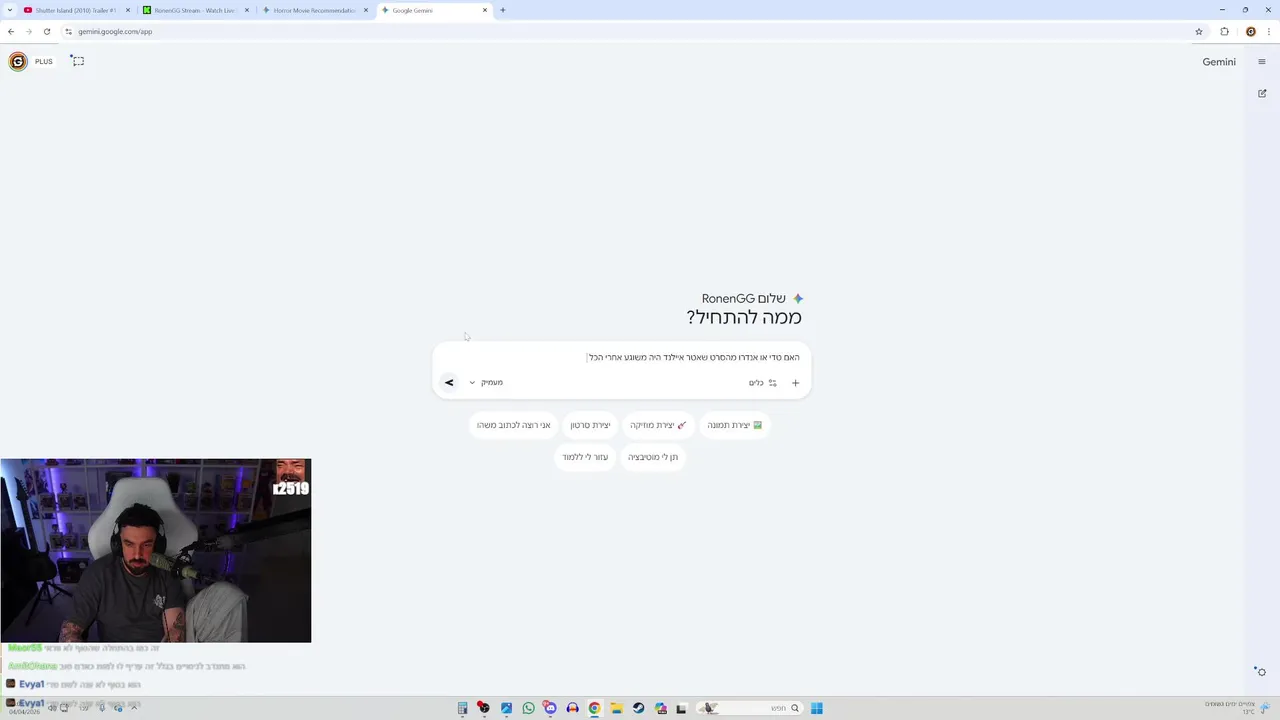Open Steam from the taskbar
Image resolution: width=1280 pixels, height=720 pixels.
tap(638, 708)
